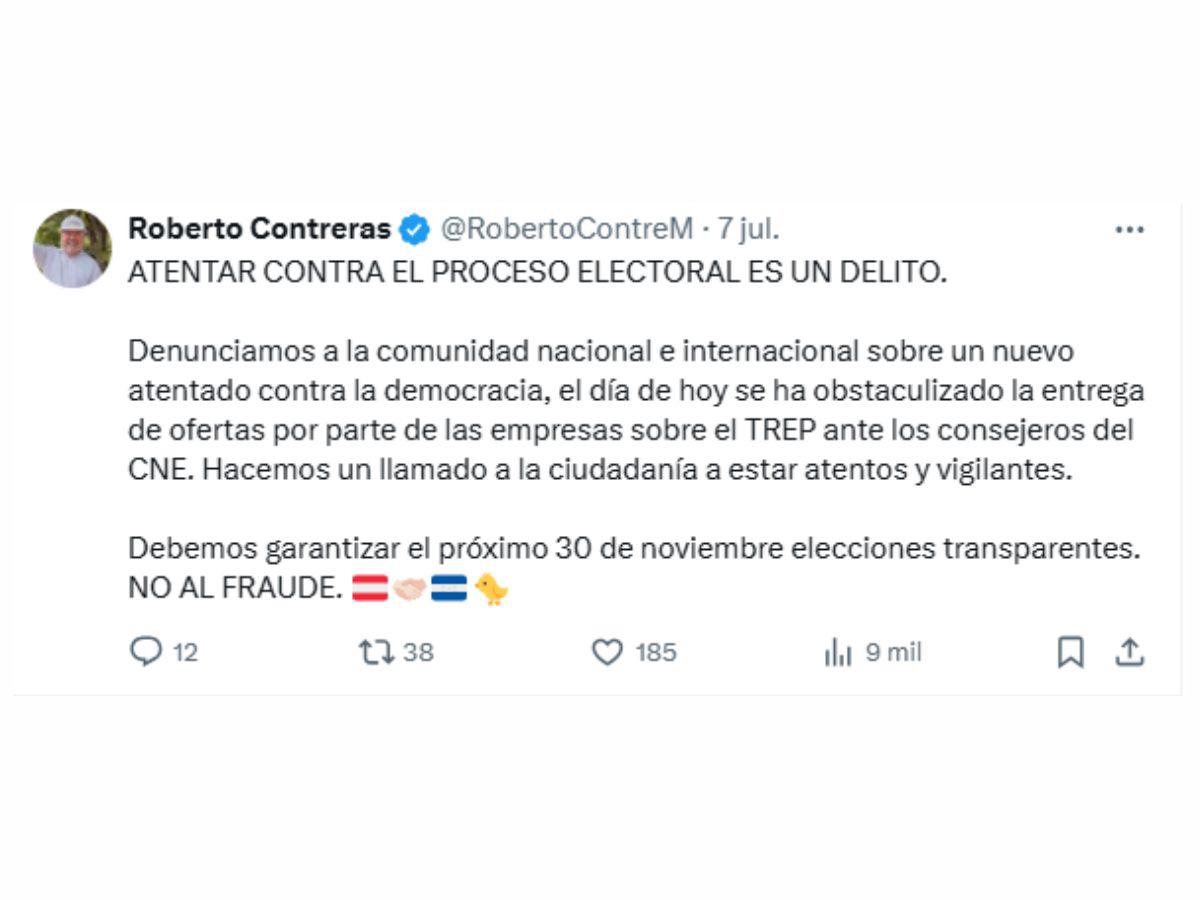Click the repost count 38
The image size is (1200, 900).
pyautogui.click(x=418, y=653)
